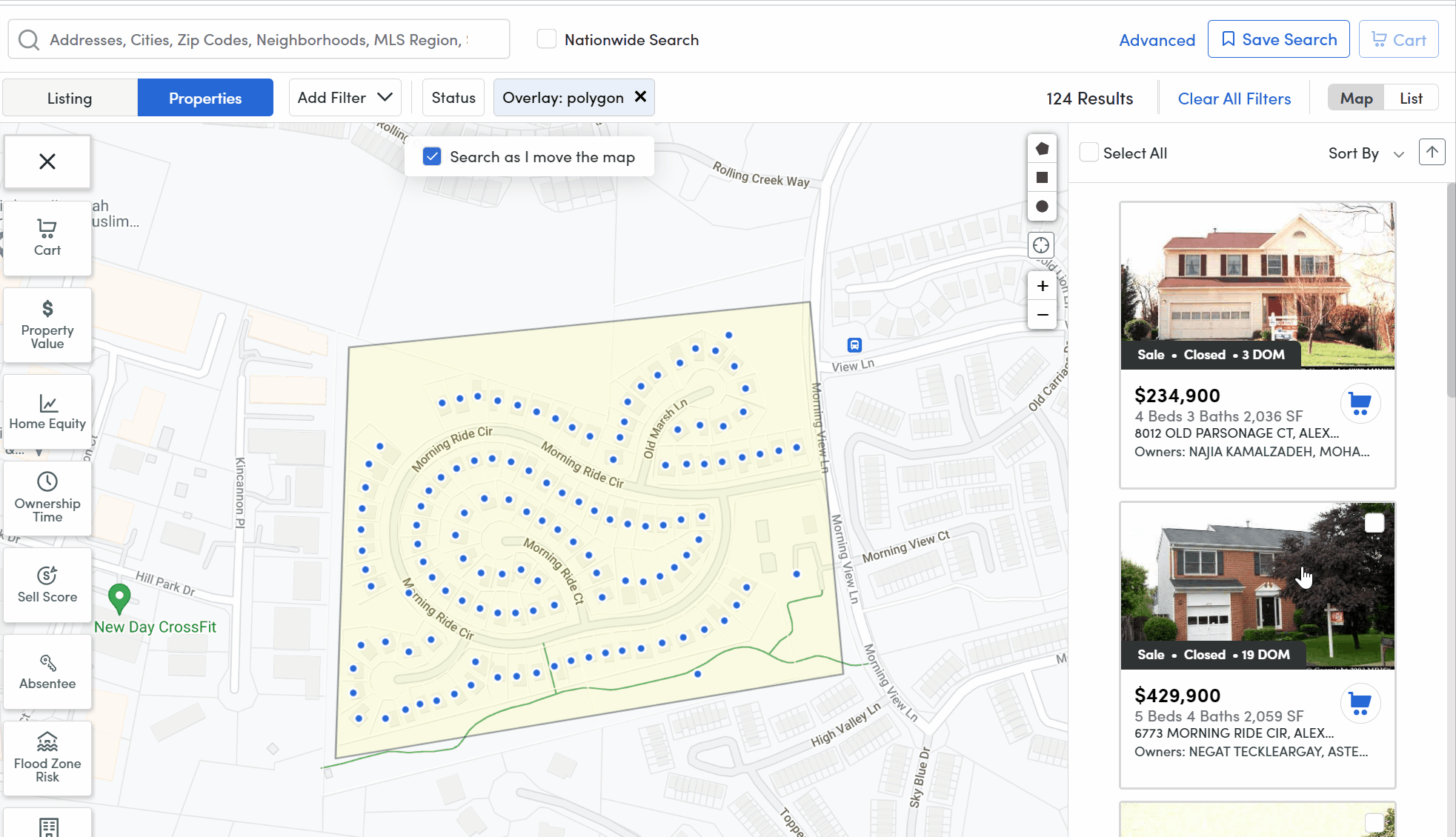The width and height of the screenshot is (1456, 837).
Task: Click the Save Search button
Action: click(1278, 39)
